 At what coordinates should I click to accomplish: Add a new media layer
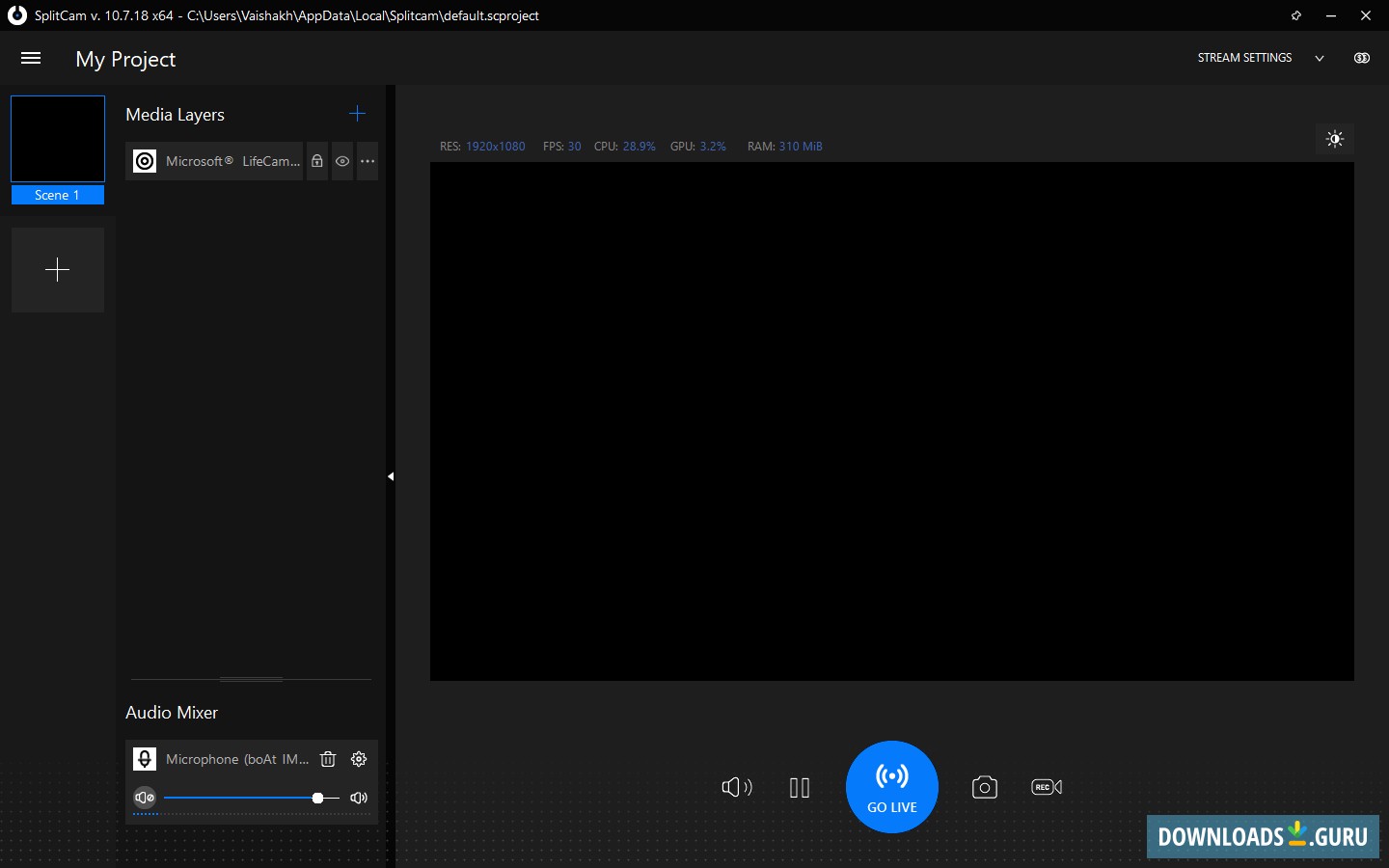pos(357,114)
